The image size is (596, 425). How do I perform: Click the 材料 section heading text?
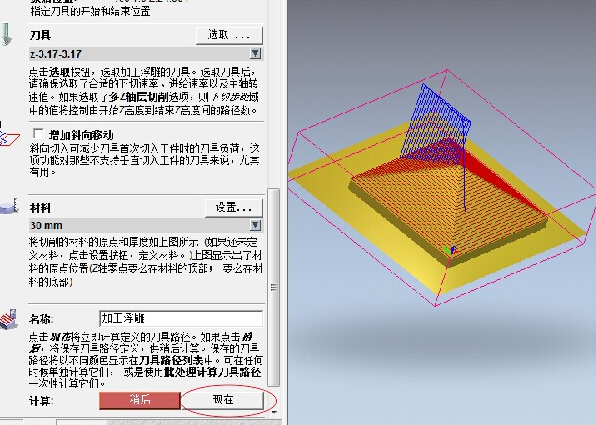[x=40, y=208]
